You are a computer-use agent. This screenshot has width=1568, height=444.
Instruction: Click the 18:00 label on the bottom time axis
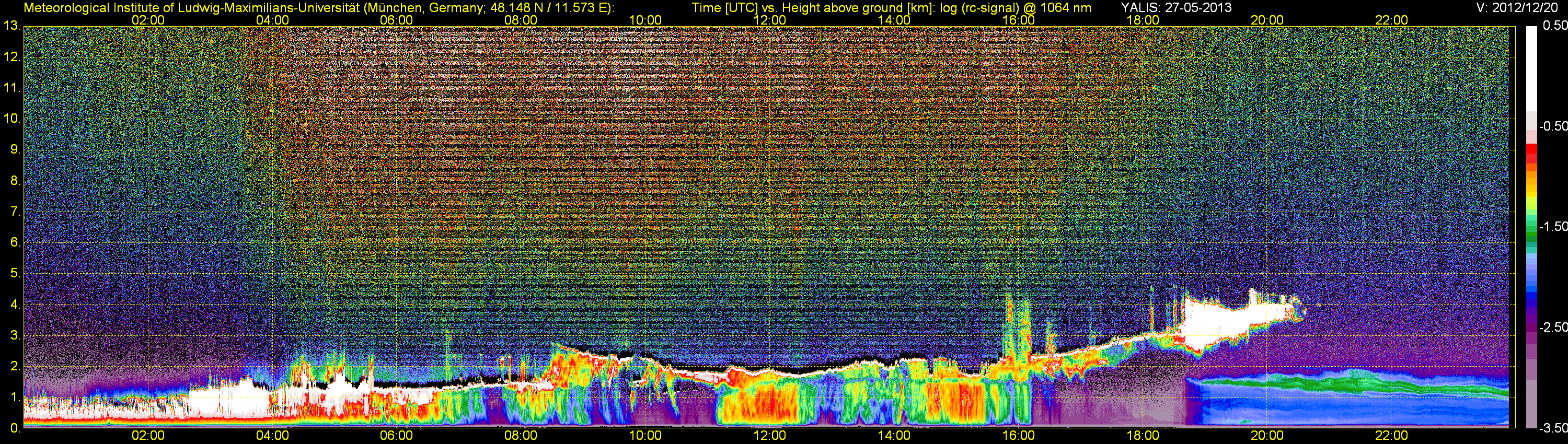tap(1143, 436)
